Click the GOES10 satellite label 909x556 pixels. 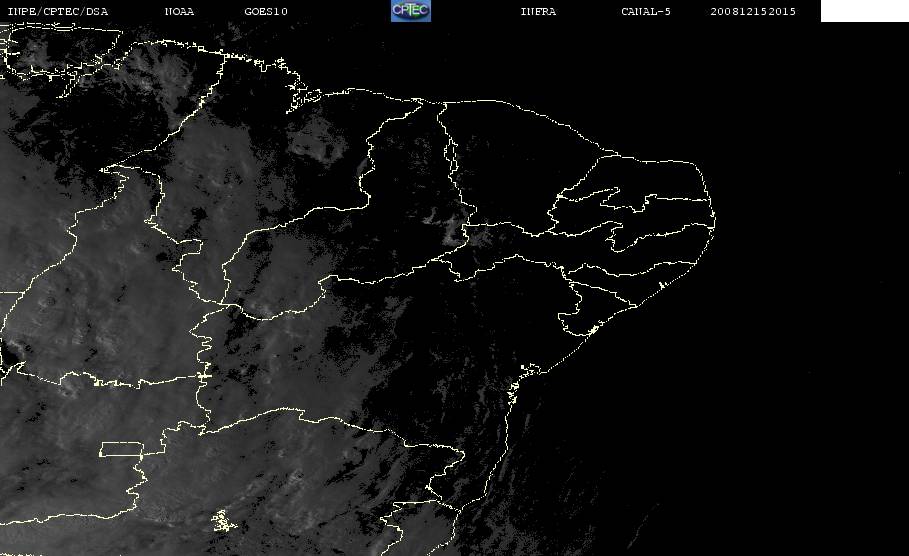tap(266, 12)
